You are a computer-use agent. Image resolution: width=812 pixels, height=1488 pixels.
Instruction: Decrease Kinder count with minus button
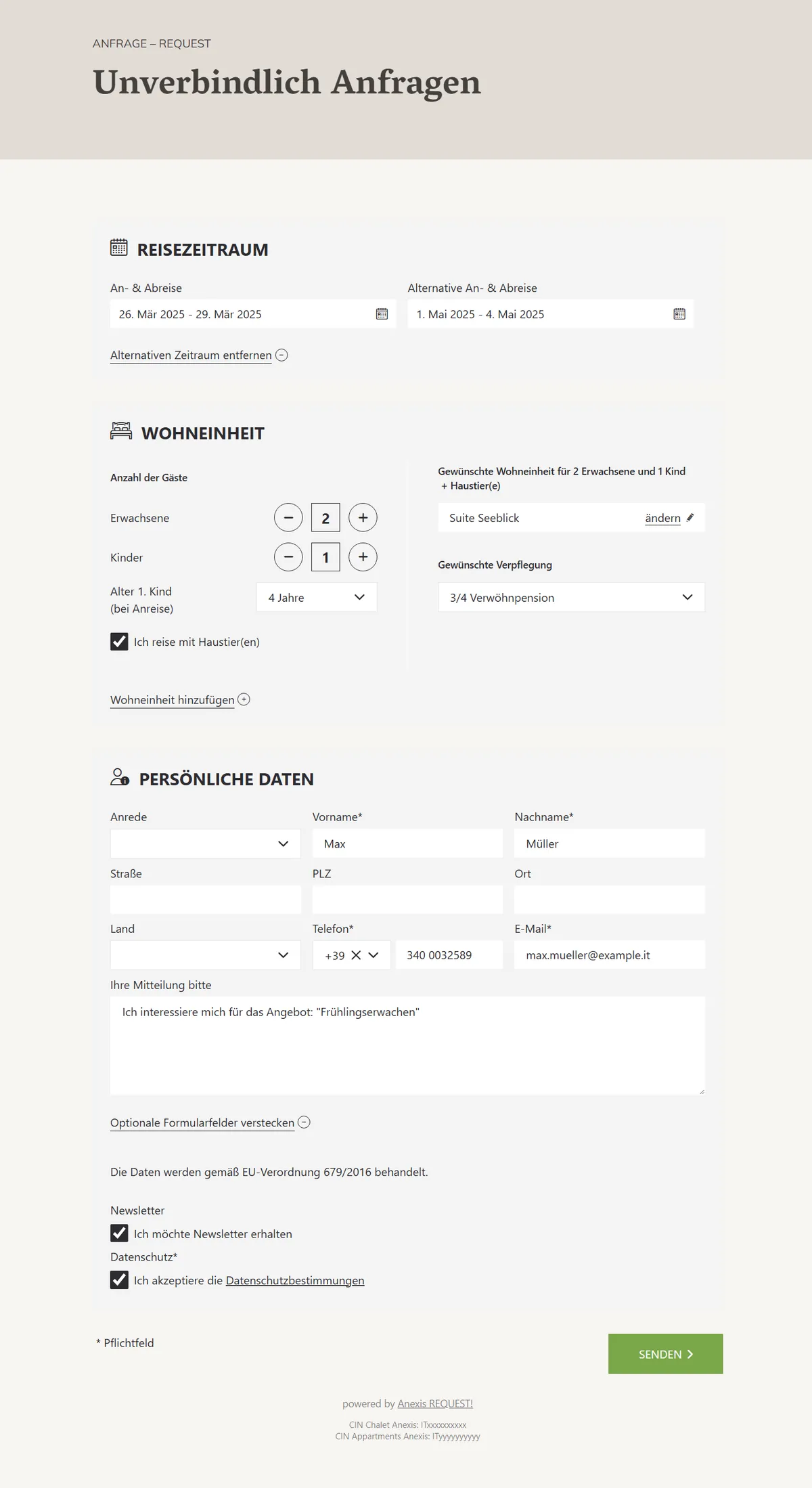click(x=288, y=557)
